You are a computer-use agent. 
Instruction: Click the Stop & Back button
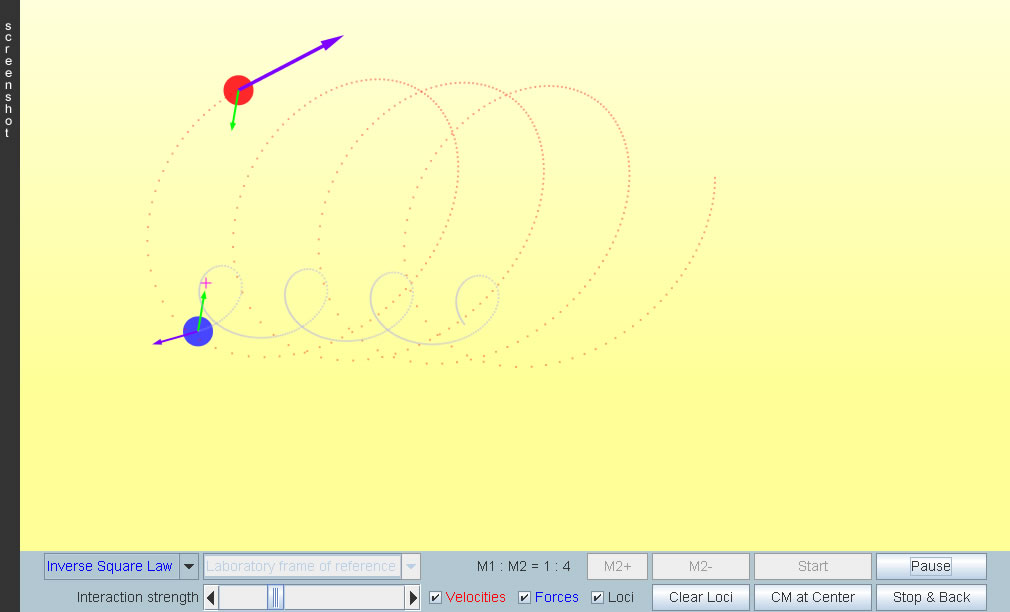(x=931, y=598)
